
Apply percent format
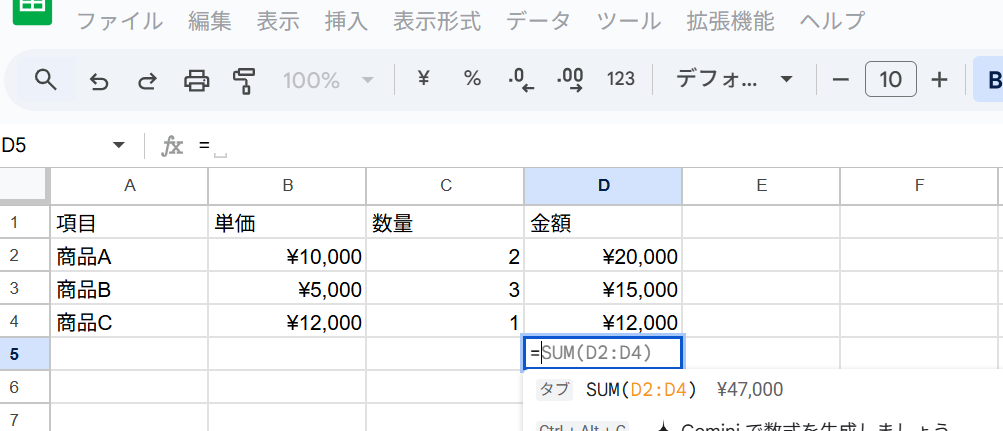[x=472, y=79]
